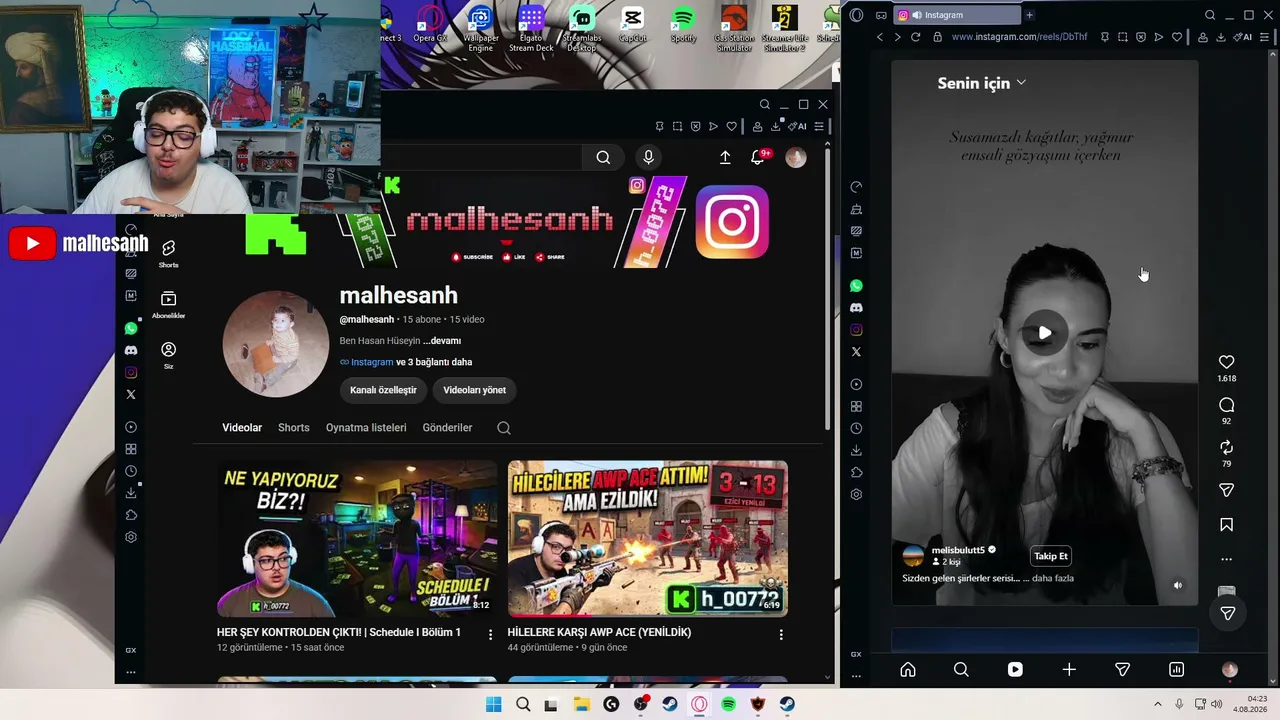Open the YouTube upload video icon
The image size is (1280, 720).
coord(725,157)
